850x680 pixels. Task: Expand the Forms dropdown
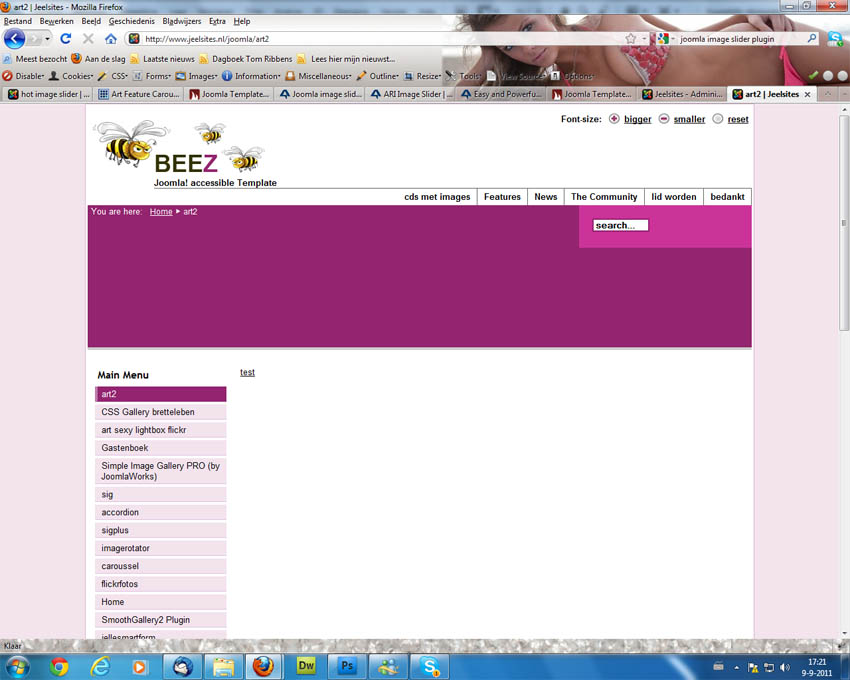tap(152, 76)
